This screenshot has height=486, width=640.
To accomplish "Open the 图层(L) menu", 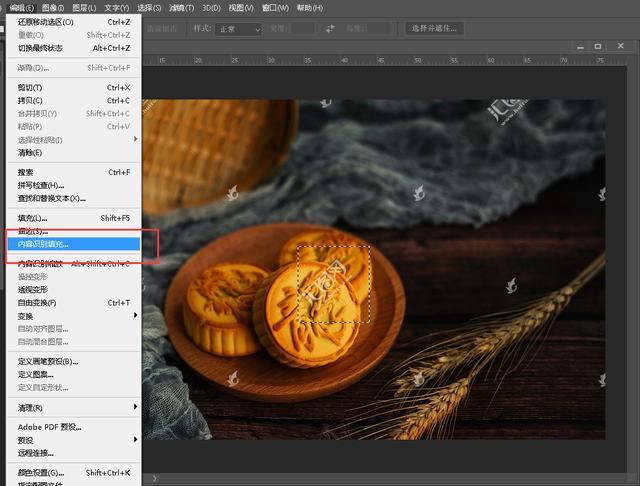I will point(84,8).
